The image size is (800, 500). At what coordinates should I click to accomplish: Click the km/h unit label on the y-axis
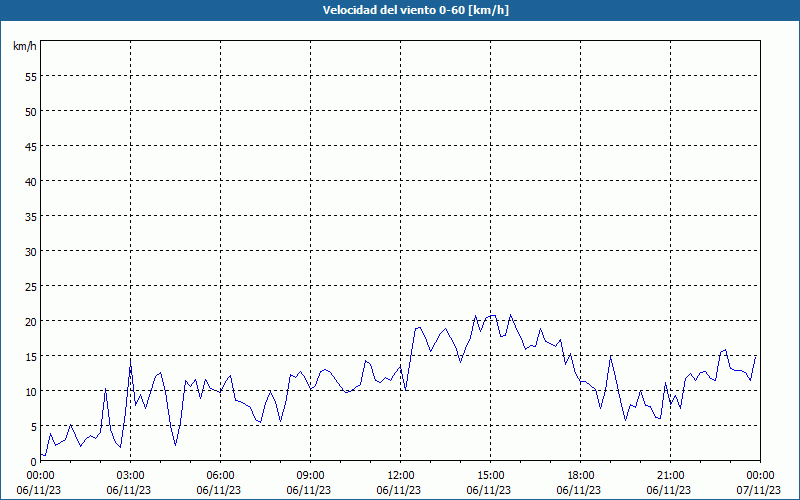click(24, 46)
